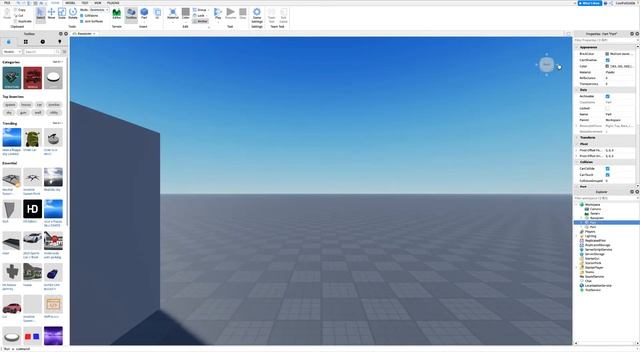The image size is (640, 360).
Task: Open the FILE menu
Action: [7, 3]
